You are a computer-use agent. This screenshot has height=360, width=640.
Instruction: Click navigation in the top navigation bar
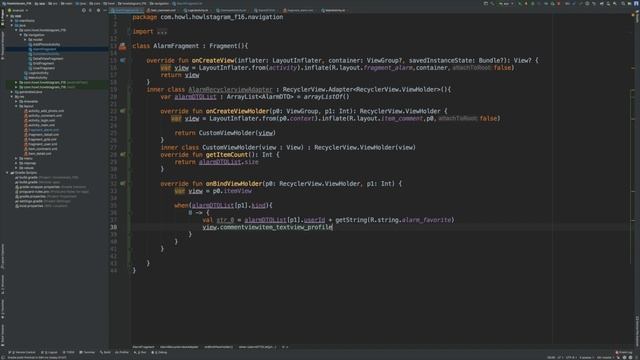(160, 4)
